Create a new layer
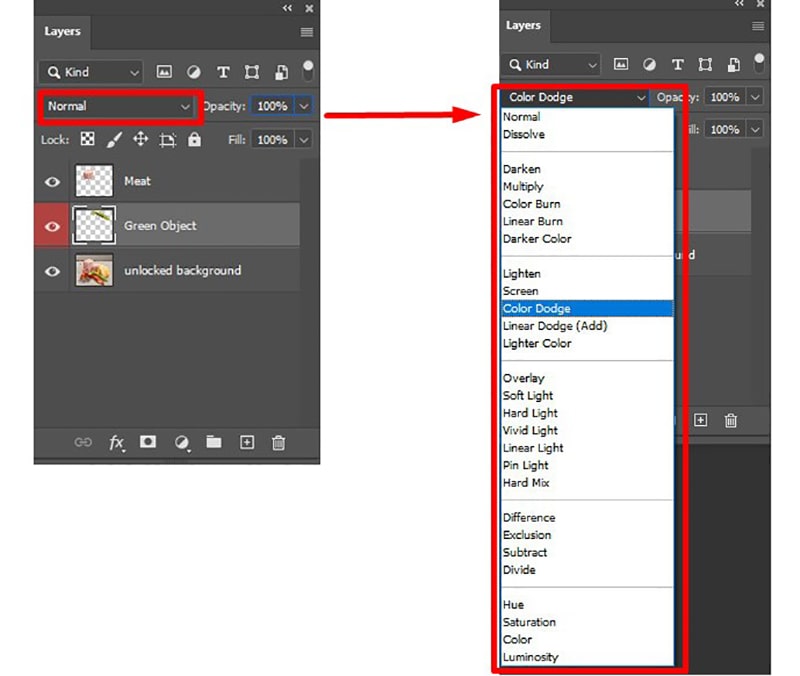This screenshot has height=676, width=800. point(246,442)
